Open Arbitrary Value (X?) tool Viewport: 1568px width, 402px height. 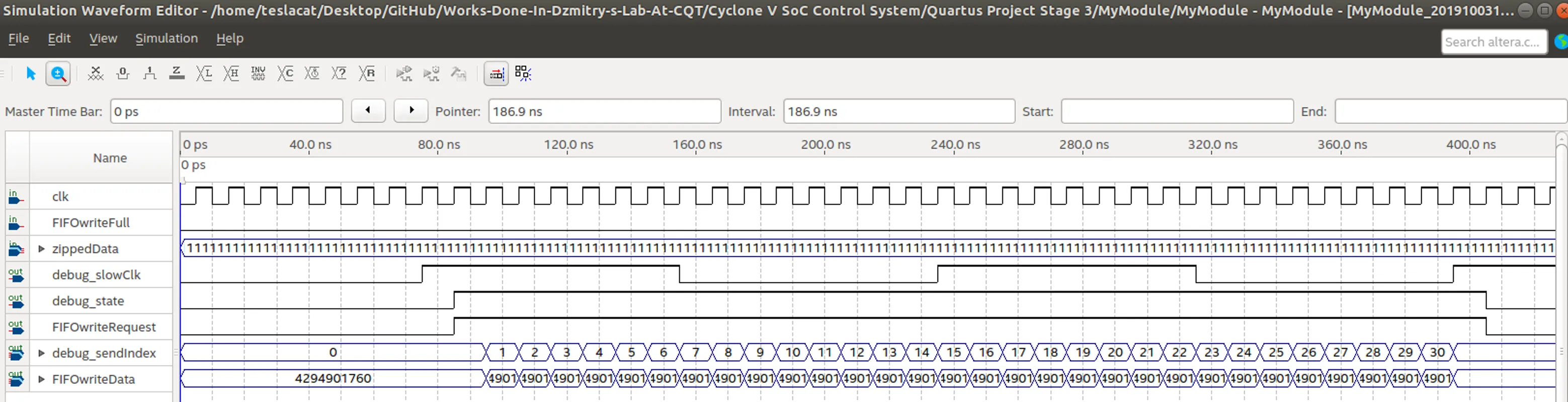[x=339, y=73]
